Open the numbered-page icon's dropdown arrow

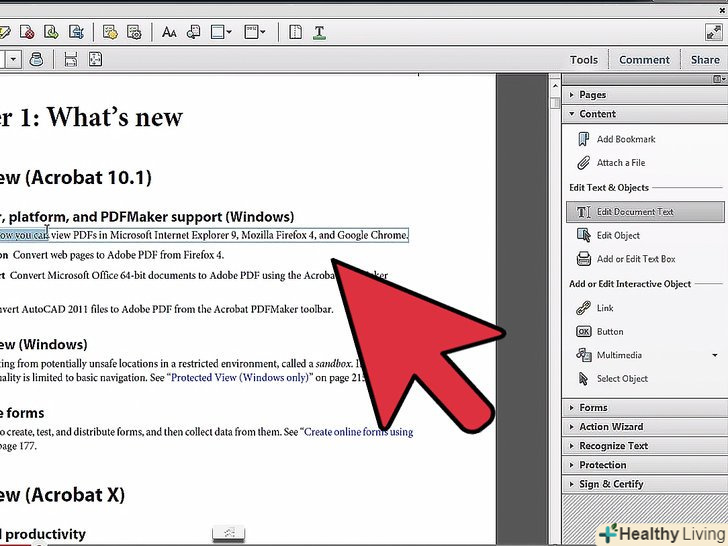tap(263, 32)
